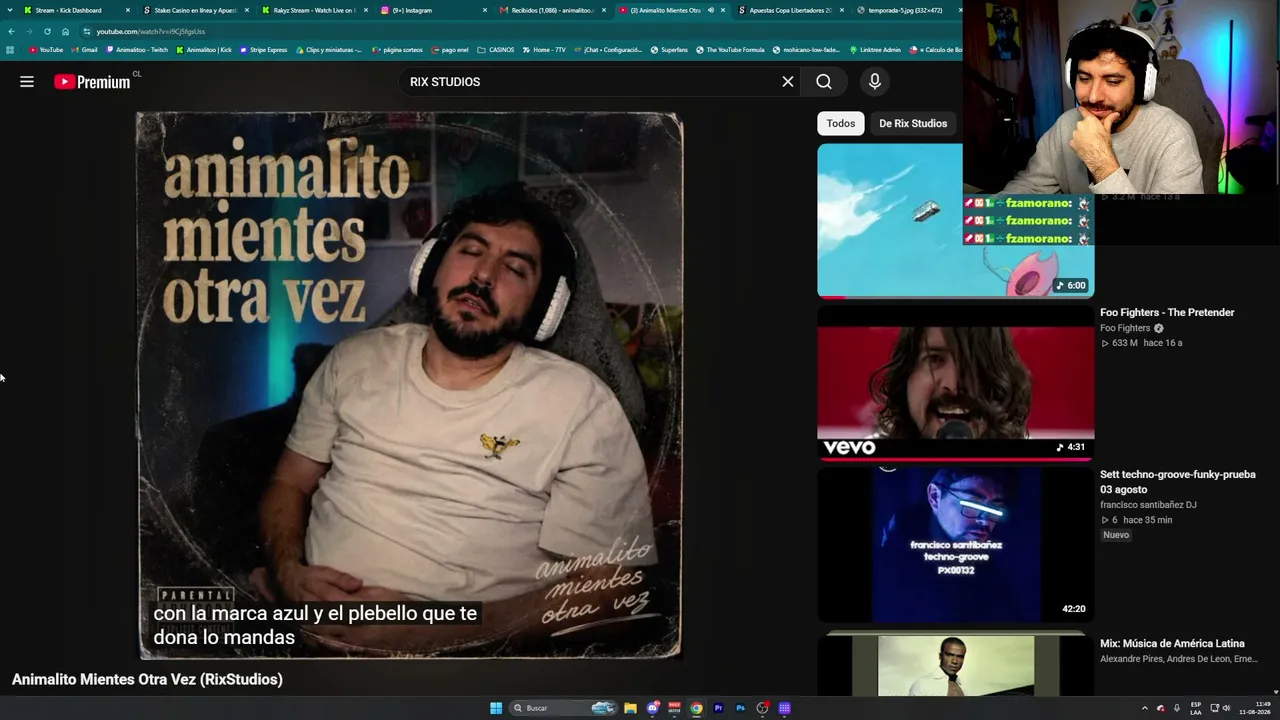Open the Mix Música de América Latina thumbnail
The height and width of the screenshot is (720, 1280).
pyautogui.click(x=956, y=663)
